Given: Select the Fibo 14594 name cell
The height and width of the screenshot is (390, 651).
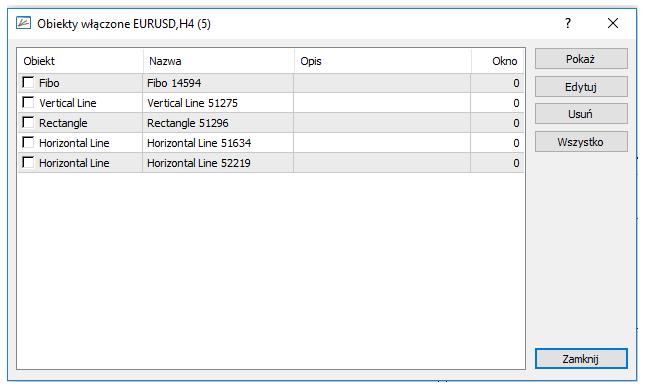Looking at the screenshot, I should point(218,83).
